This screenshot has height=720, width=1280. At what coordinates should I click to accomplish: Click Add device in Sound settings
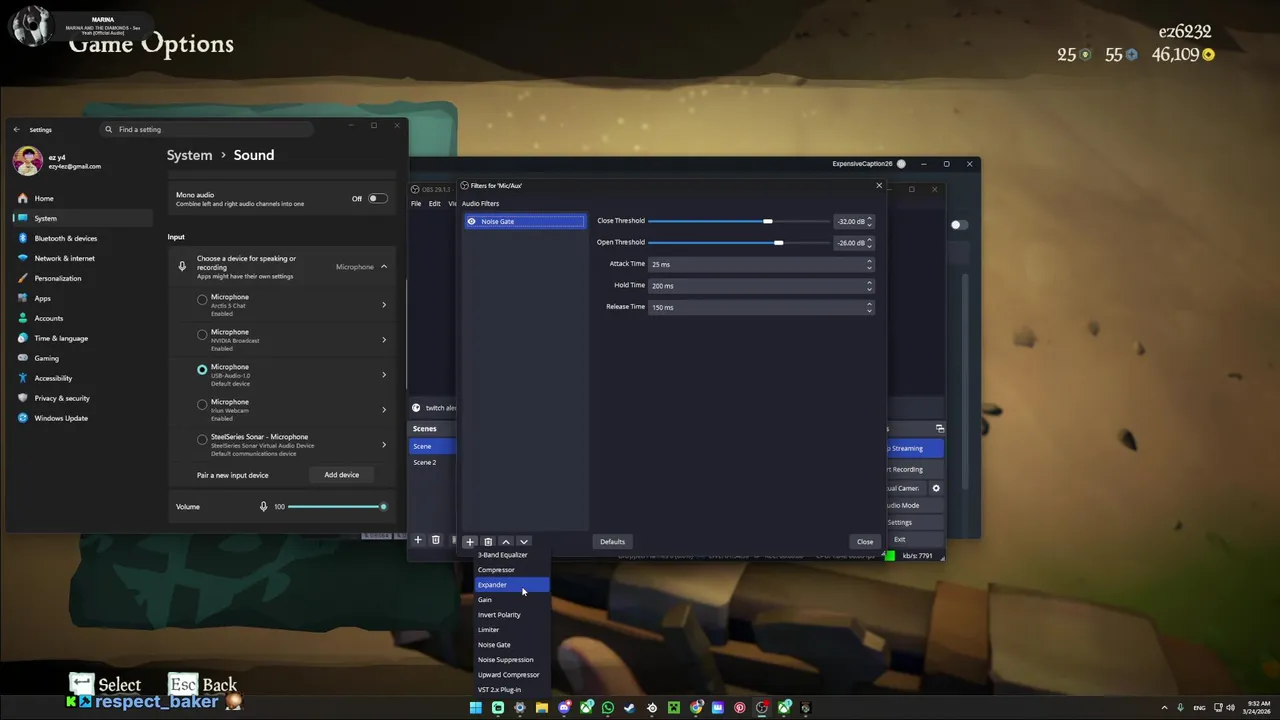[x=341, y=475]
